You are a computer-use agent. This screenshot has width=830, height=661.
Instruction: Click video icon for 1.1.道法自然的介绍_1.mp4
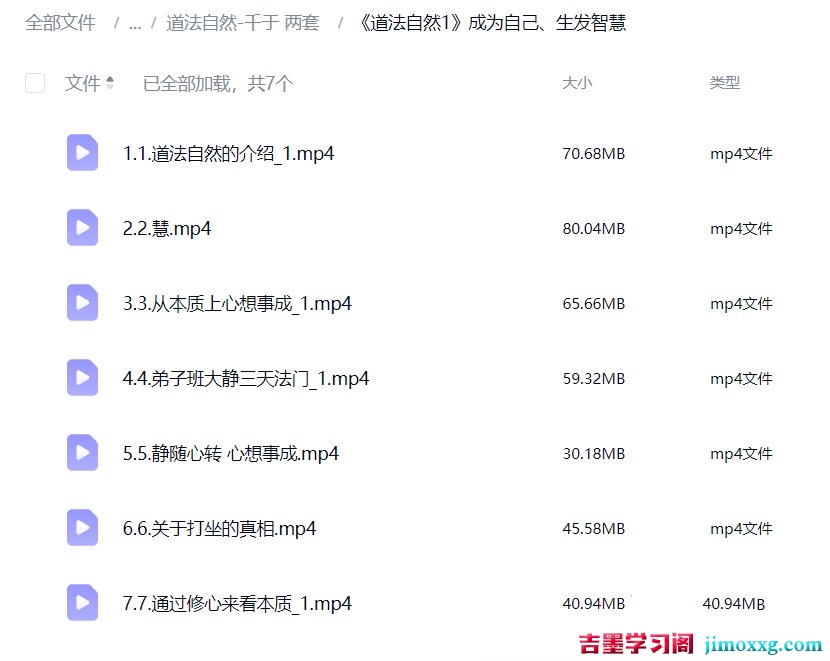coord(82,153)
